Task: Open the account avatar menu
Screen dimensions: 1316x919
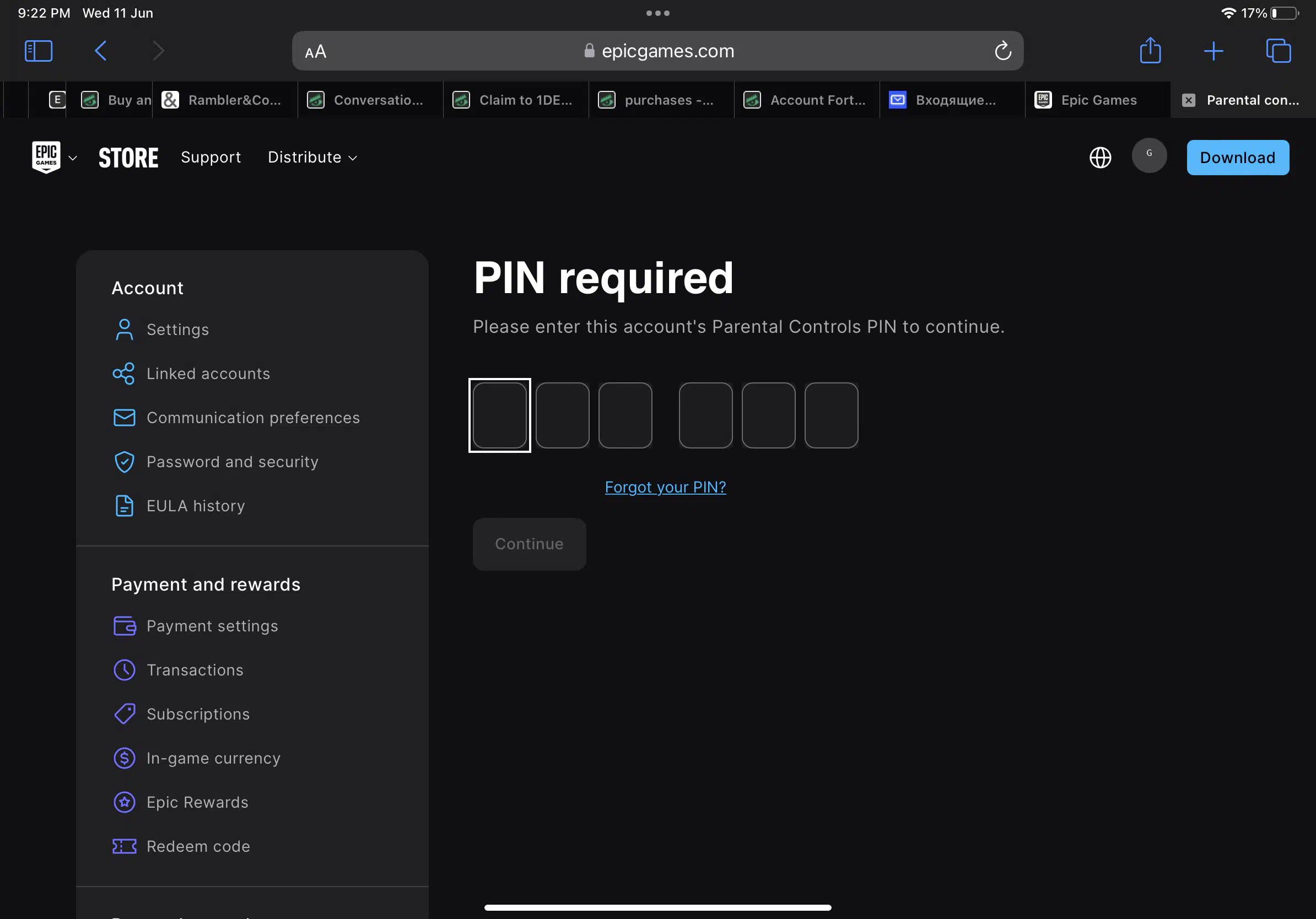Action: [1148, 155]
